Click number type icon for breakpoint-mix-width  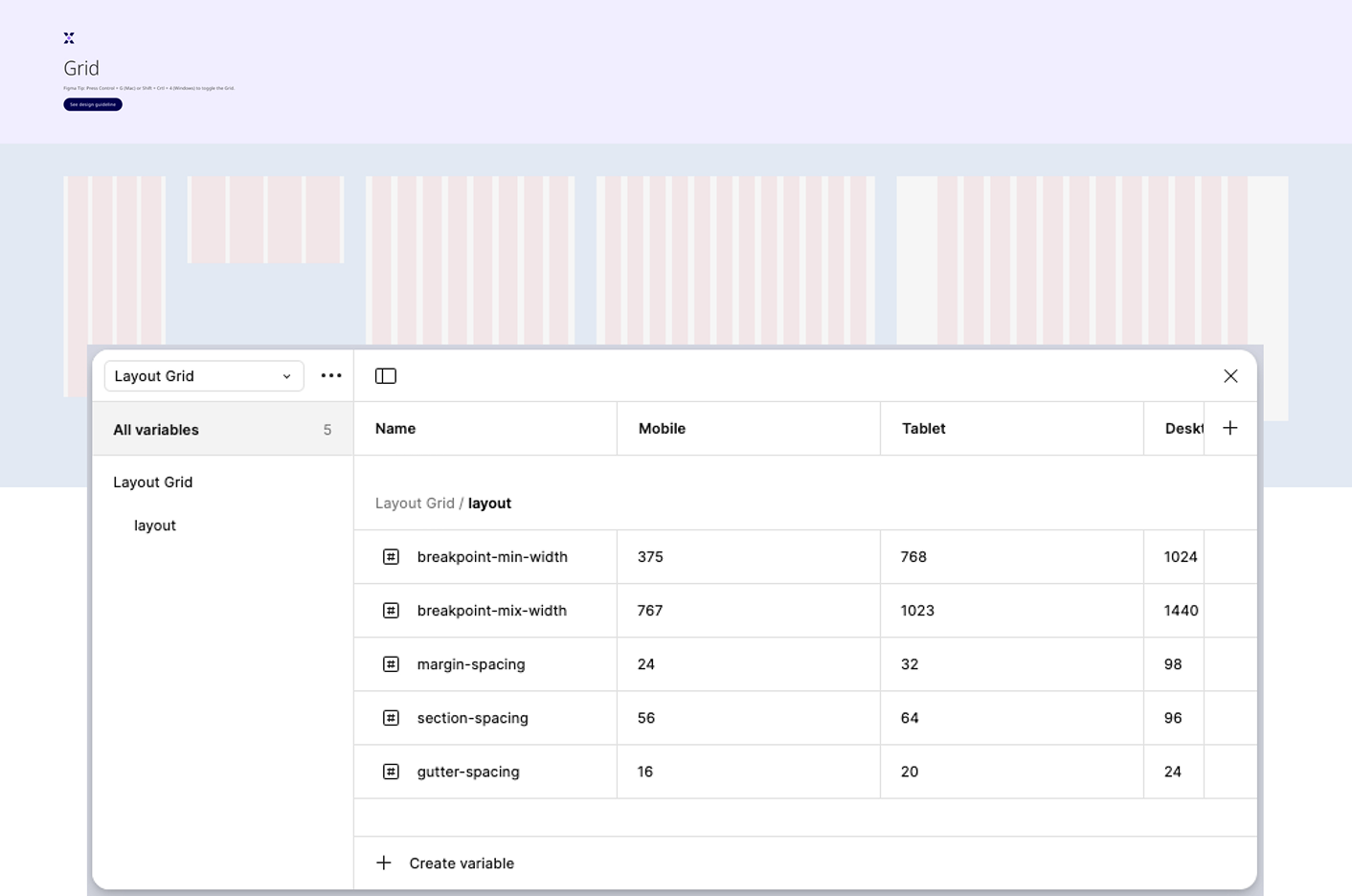pyautogui.click(x=391, y=611)
